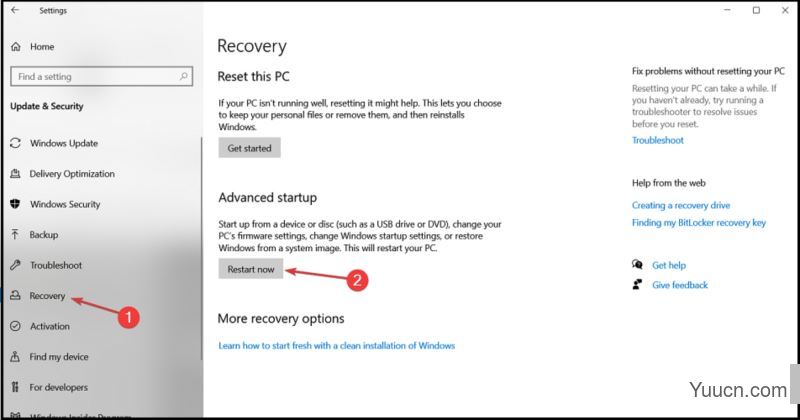
Task: Click the Recovery page heading
Action: [x=252, y=46]
